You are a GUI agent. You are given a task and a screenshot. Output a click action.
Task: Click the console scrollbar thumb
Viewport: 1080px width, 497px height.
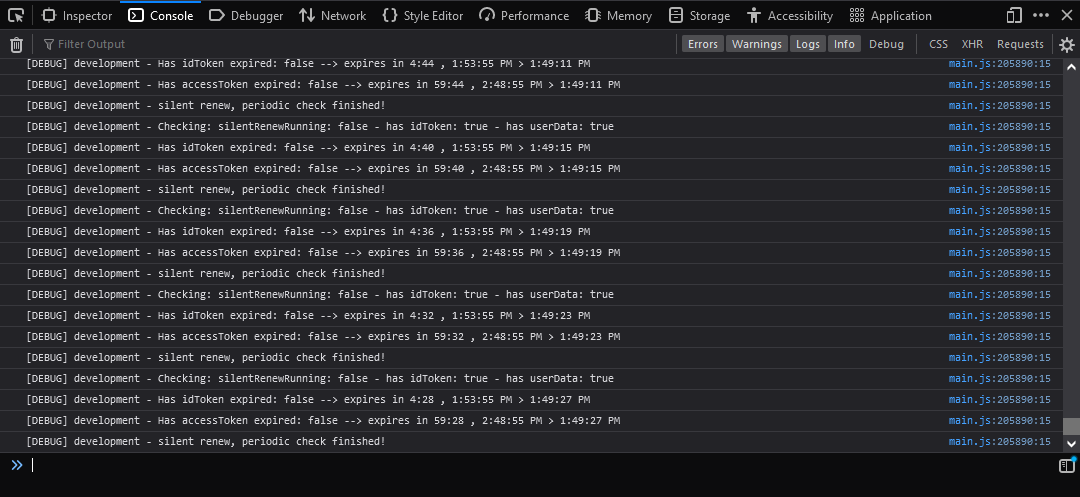tap(1070, 426)
